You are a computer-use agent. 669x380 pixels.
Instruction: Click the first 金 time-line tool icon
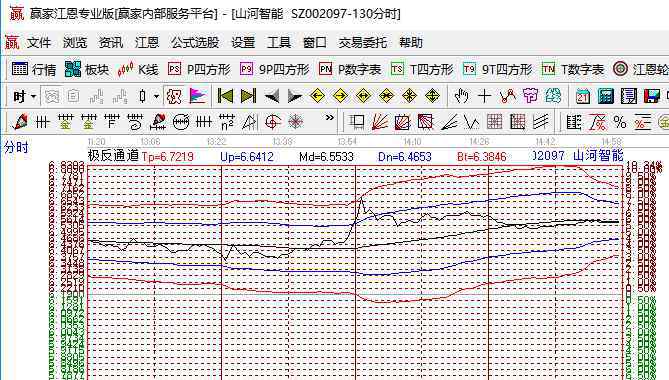pos(65,122)
